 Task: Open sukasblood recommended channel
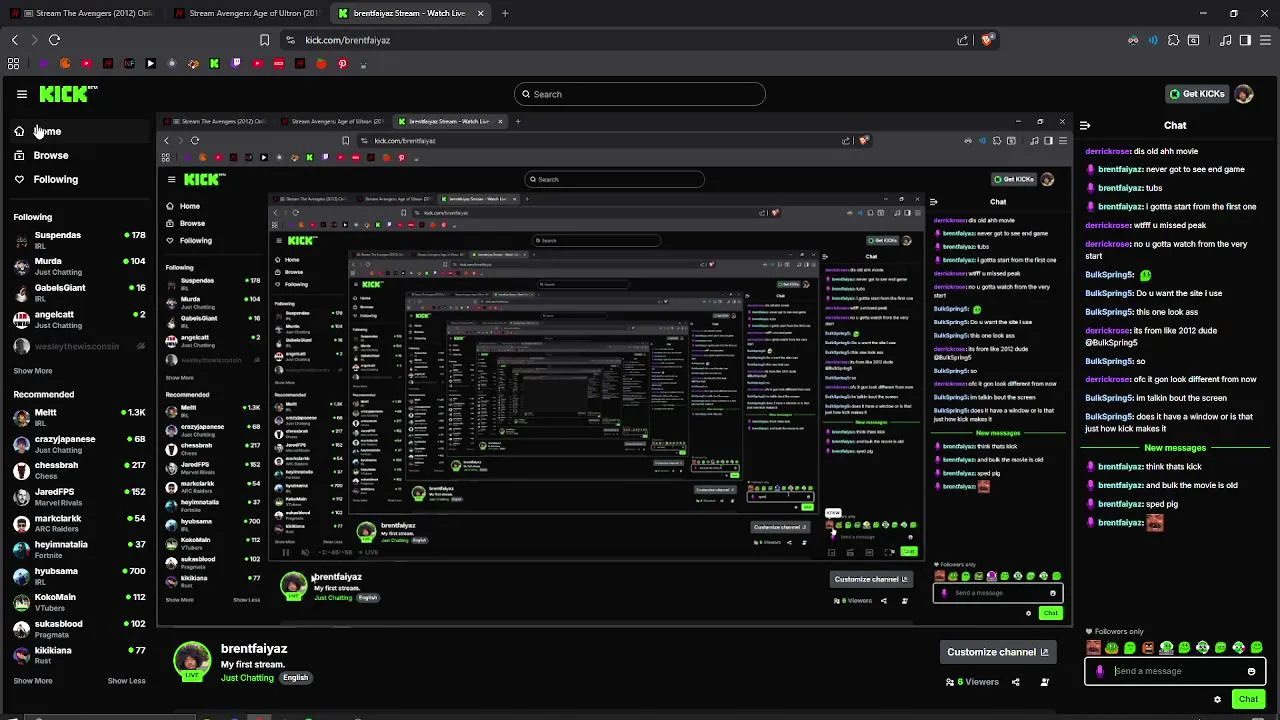tap(78, 629)
